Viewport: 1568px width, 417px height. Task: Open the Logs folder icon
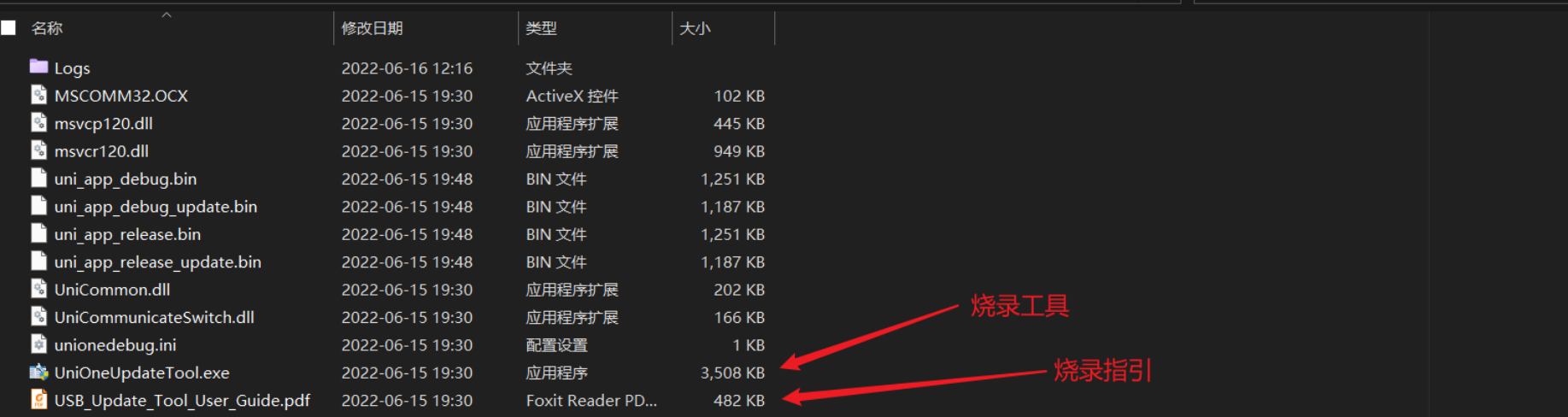tap(38, 67)
